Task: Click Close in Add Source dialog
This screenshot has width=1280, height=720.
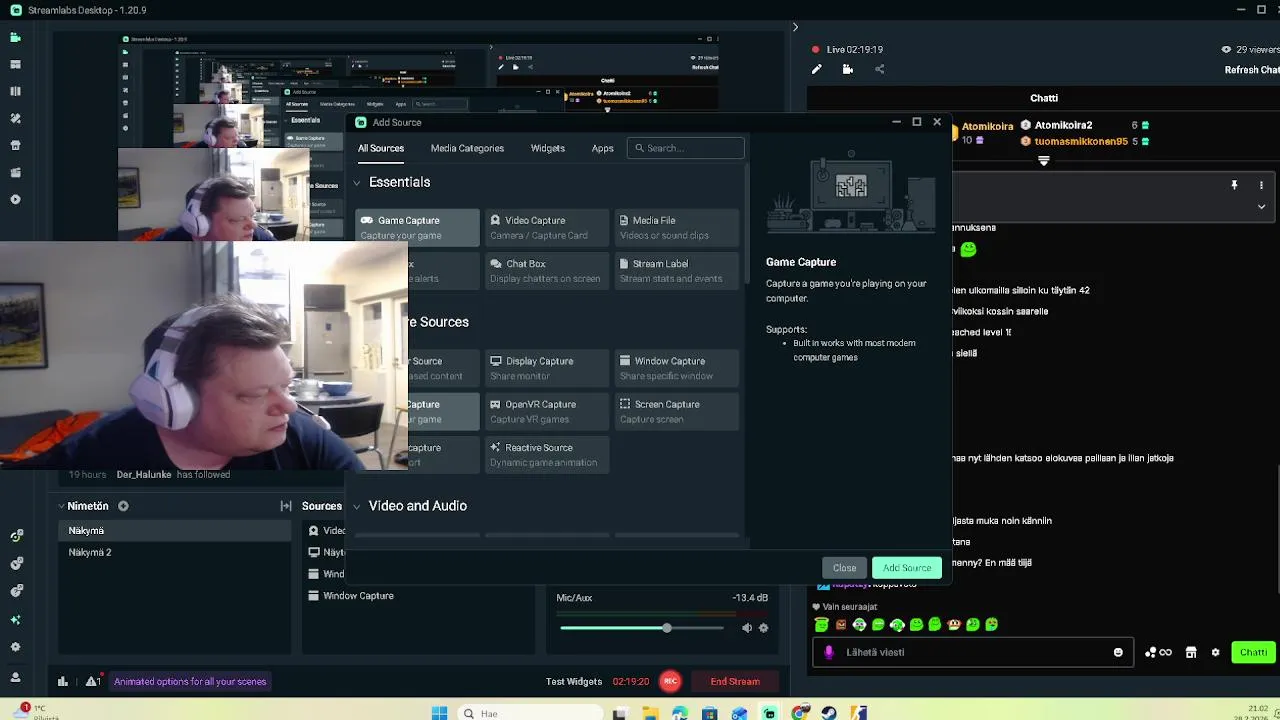Action: [x=844, y=568]
